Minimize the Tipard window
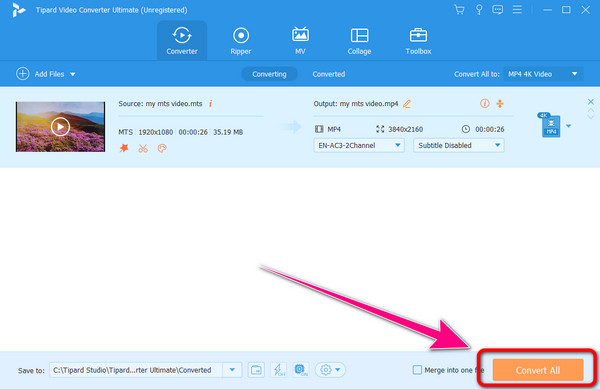Screen dimensions: 600x389 [x=548, y=10]
